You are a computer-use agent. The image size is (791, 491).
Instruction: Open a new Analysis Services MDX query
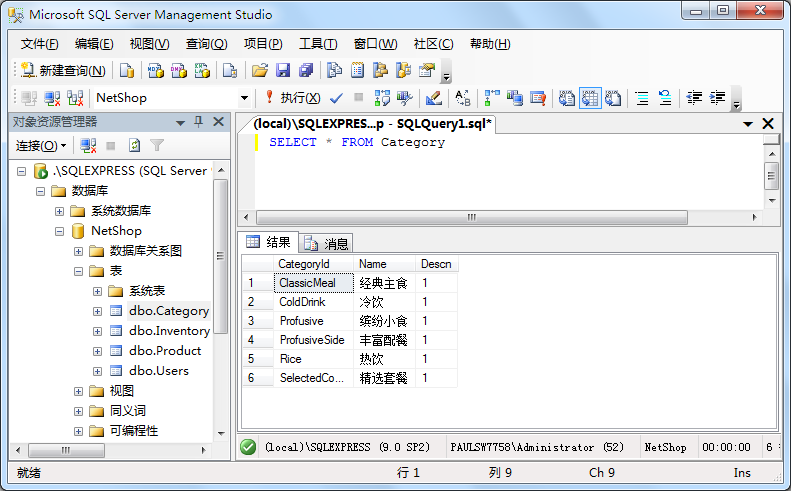click(x=155, y=70)
